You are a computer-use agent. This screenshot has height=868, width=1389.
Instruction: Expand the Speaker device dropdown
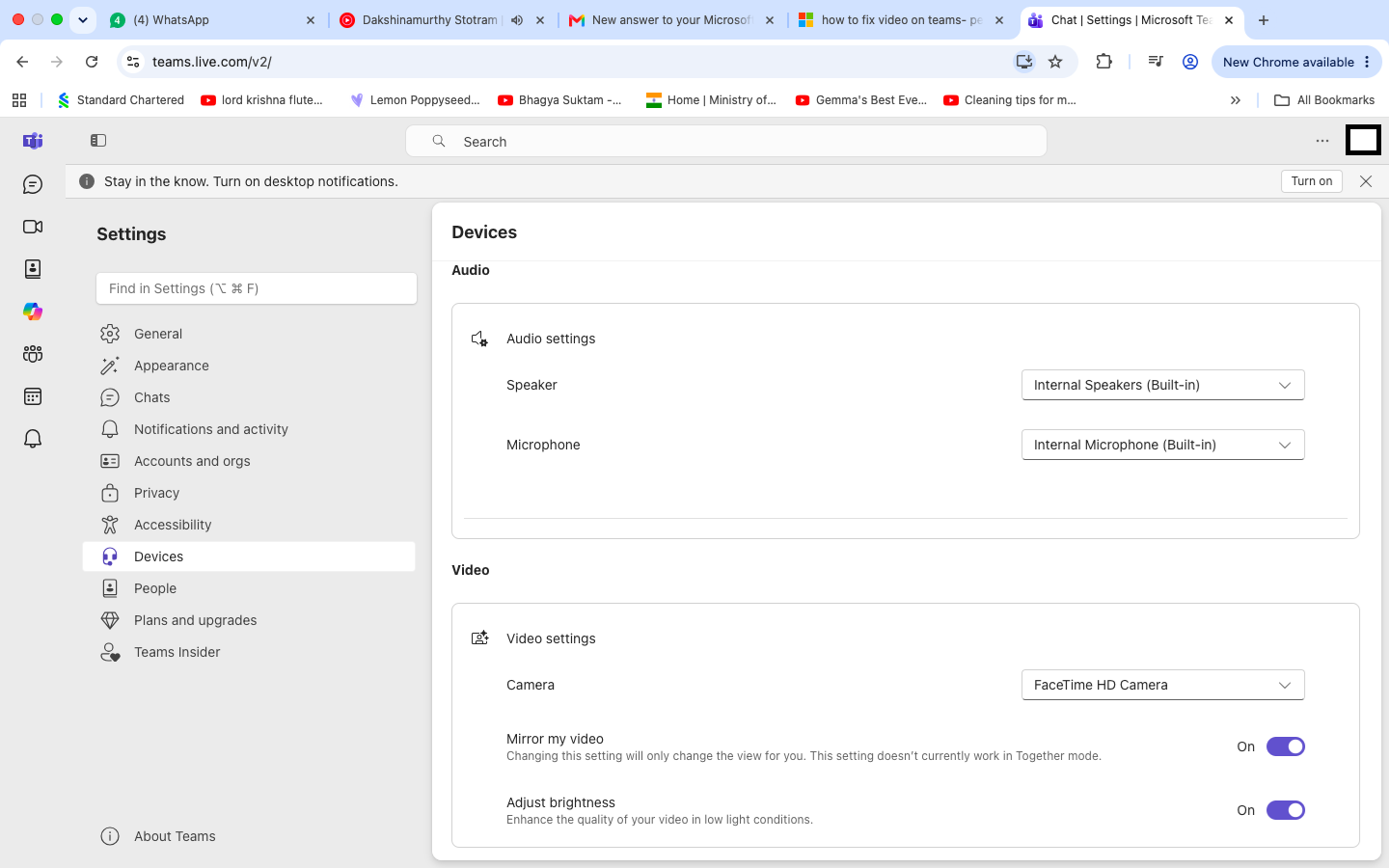(1163, 385)
